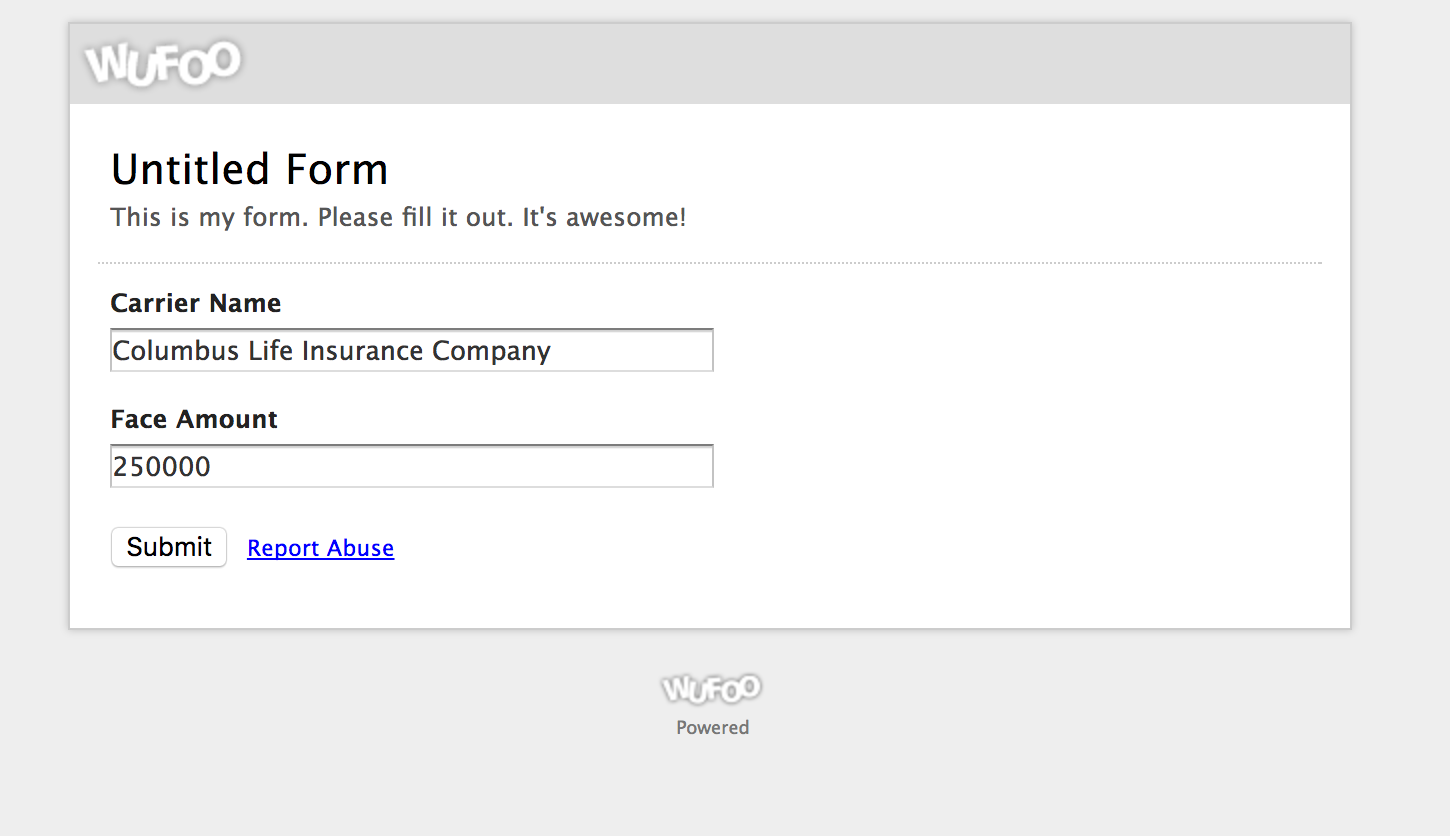
Task: Place cursor in 'Columbus Life Insurance Company' text
Action: point(332,351)
